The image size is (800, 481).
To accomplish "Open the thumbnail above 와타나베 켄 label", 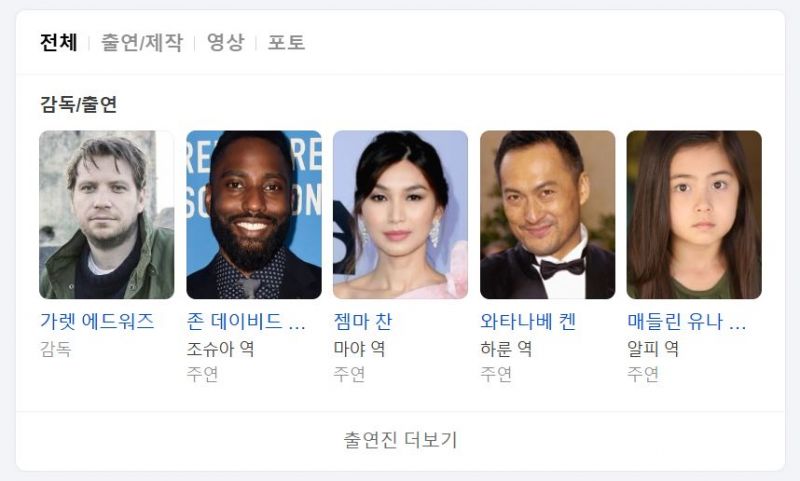I will 547,215.
